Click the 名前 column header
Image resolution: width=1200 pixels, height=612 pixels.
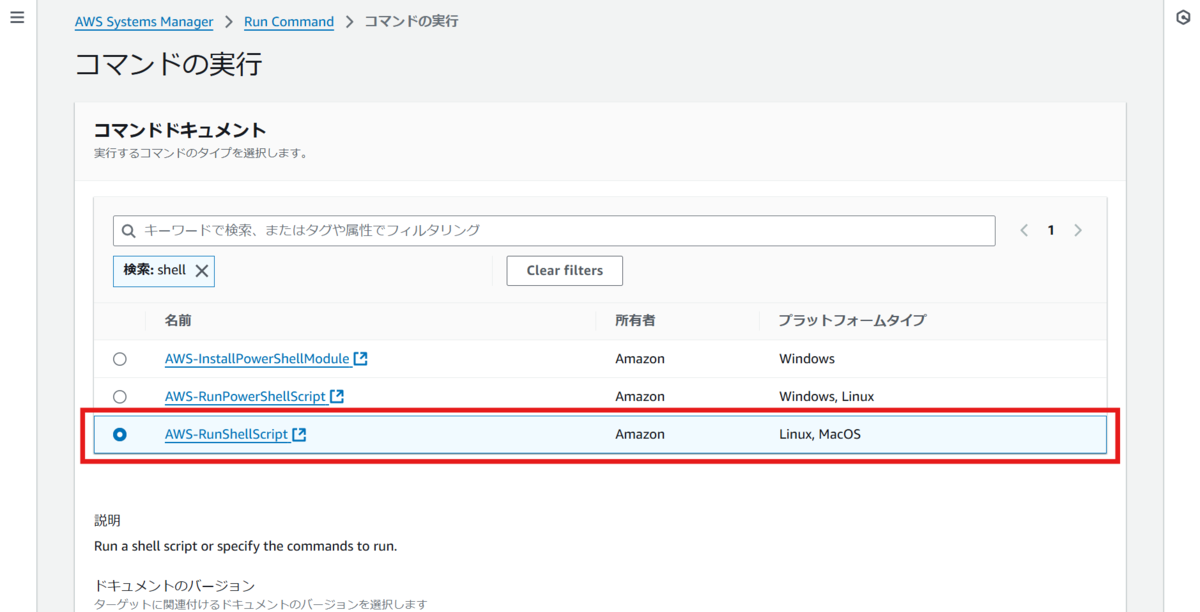[x=178, y=320]
